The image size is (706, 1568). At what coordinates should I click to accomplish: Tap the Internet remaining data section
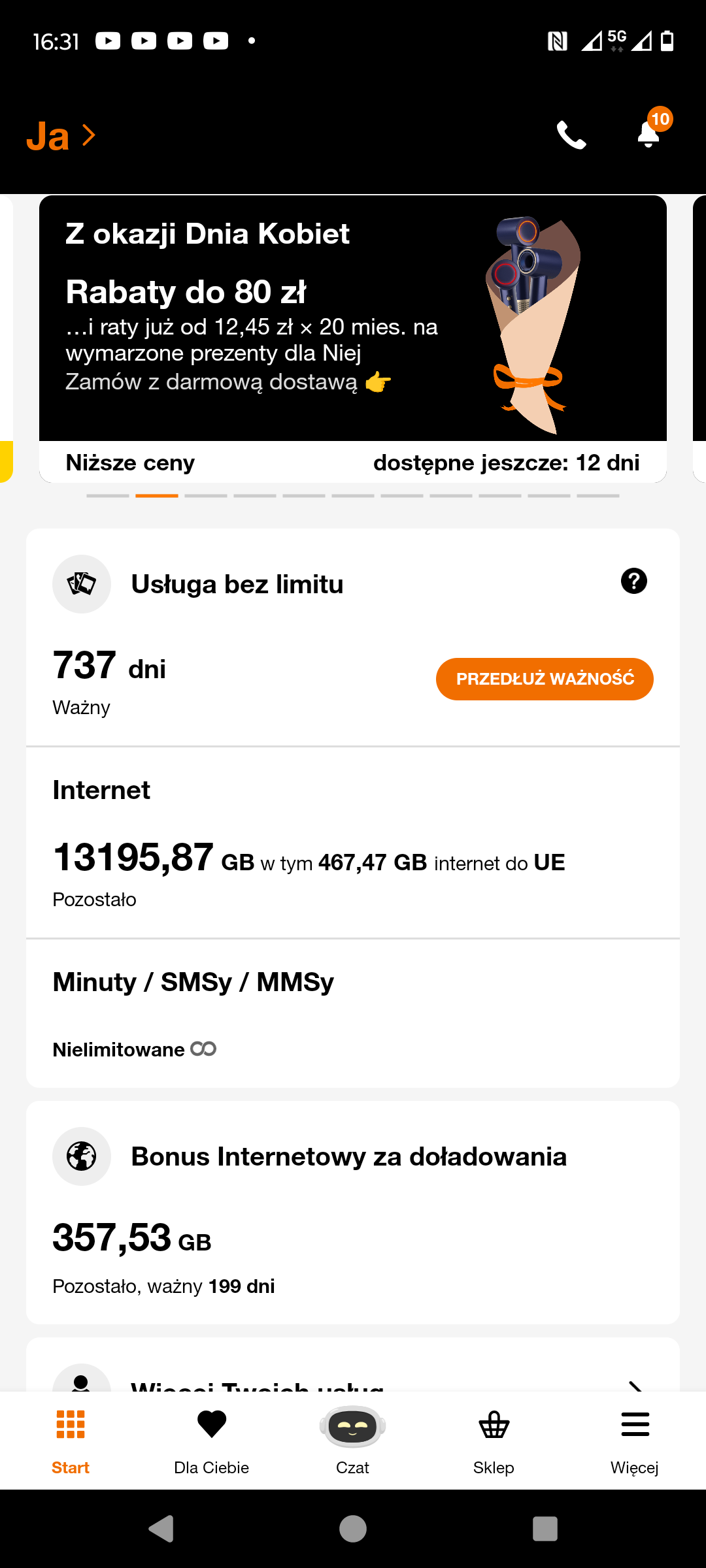pos(353,843)
